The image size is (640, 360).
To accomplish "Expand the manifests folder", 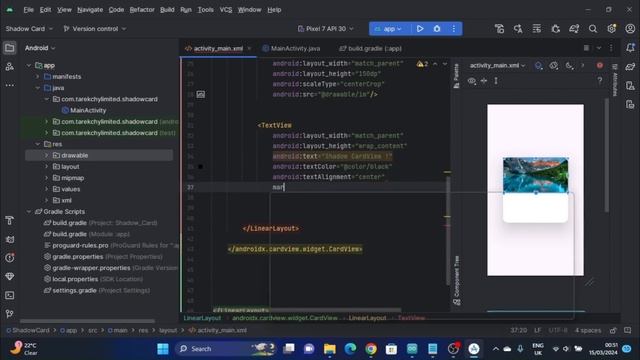I will [38, 77].
